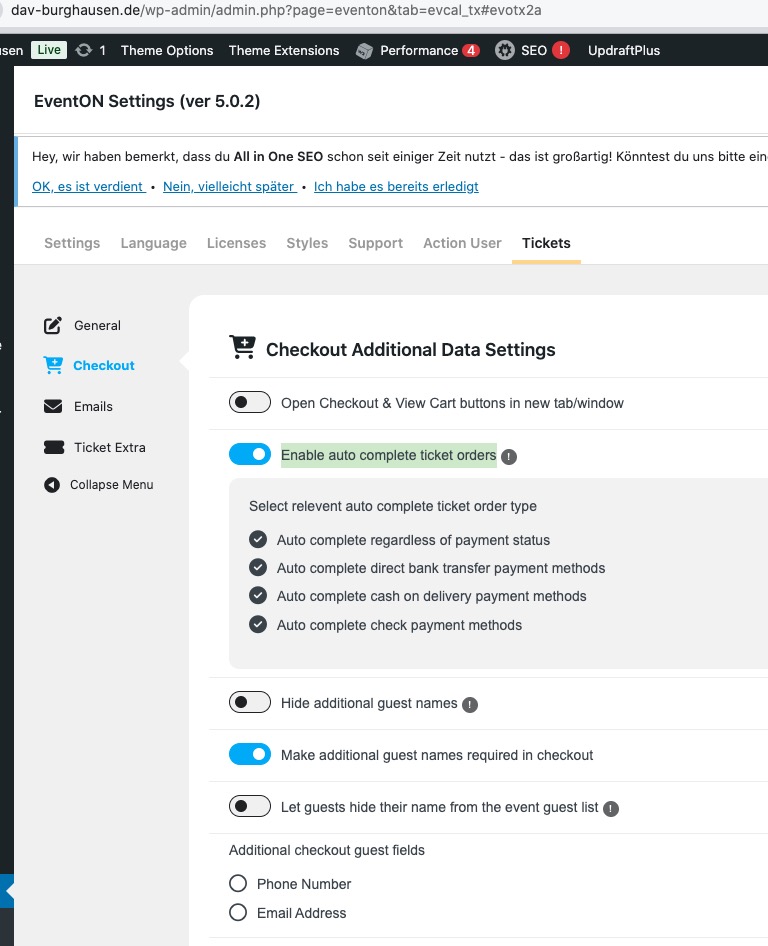
Task: Uncheck Auto complete regardless of payment status
Action: [258, 540]
